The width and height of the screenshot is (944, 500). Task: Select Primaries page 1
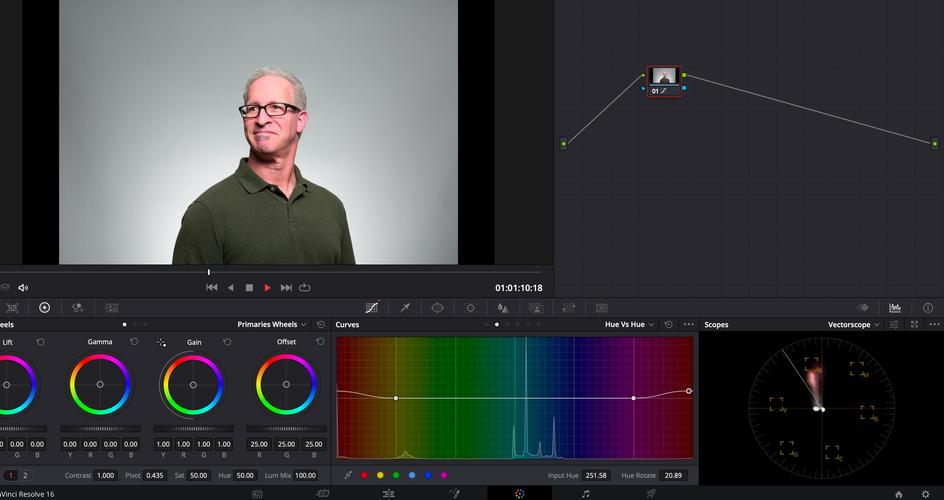(x=10, y=475)
